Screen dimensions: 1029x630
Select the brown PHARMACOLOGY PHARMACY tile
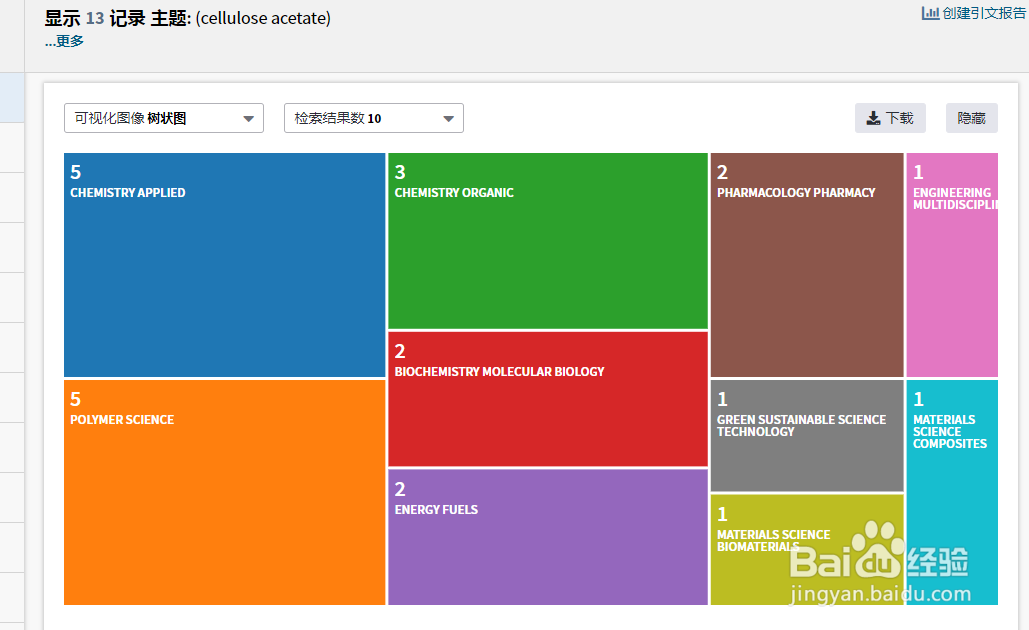click(807, 265)
